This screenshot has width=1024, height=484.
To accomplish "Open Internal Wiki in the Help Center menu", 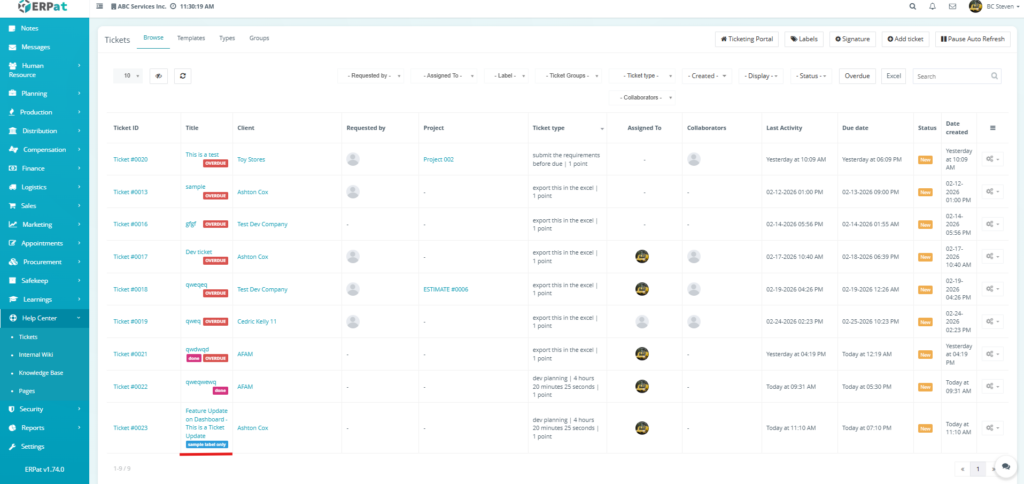I will coord(37,355).
